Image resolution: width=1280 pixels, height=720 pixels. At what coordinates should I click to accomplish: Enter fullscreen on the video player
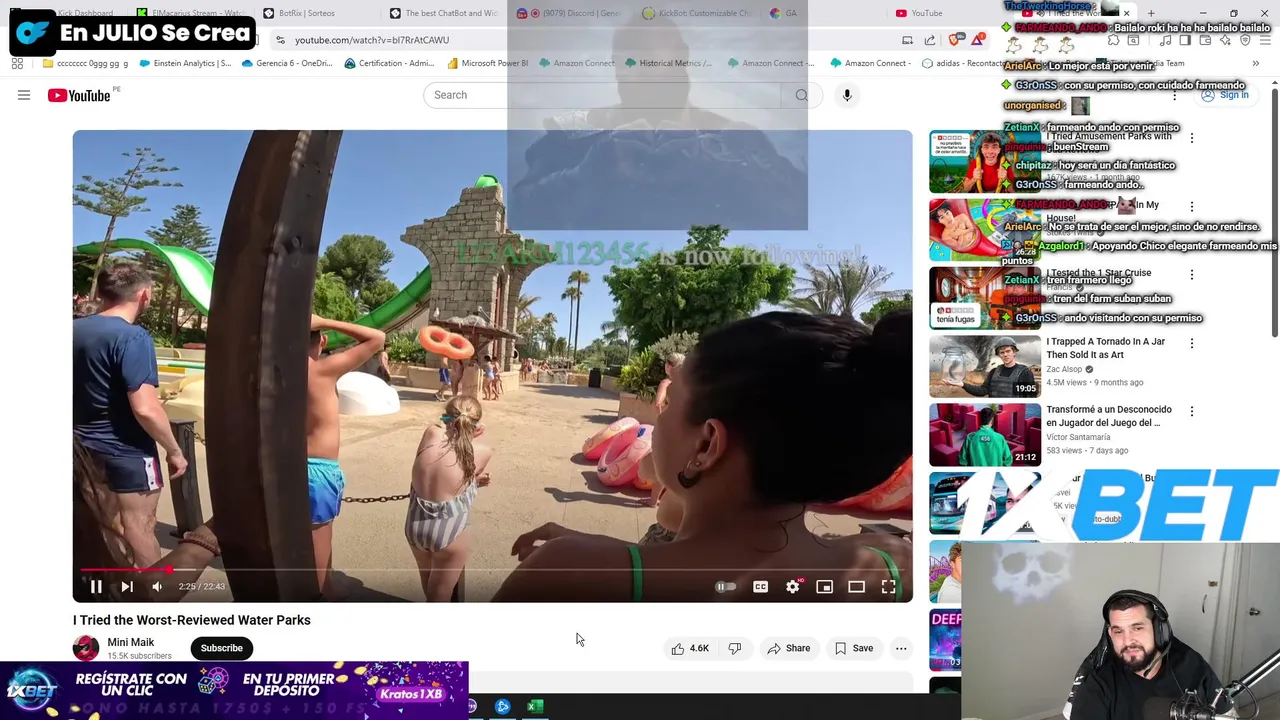coord(889,587)
